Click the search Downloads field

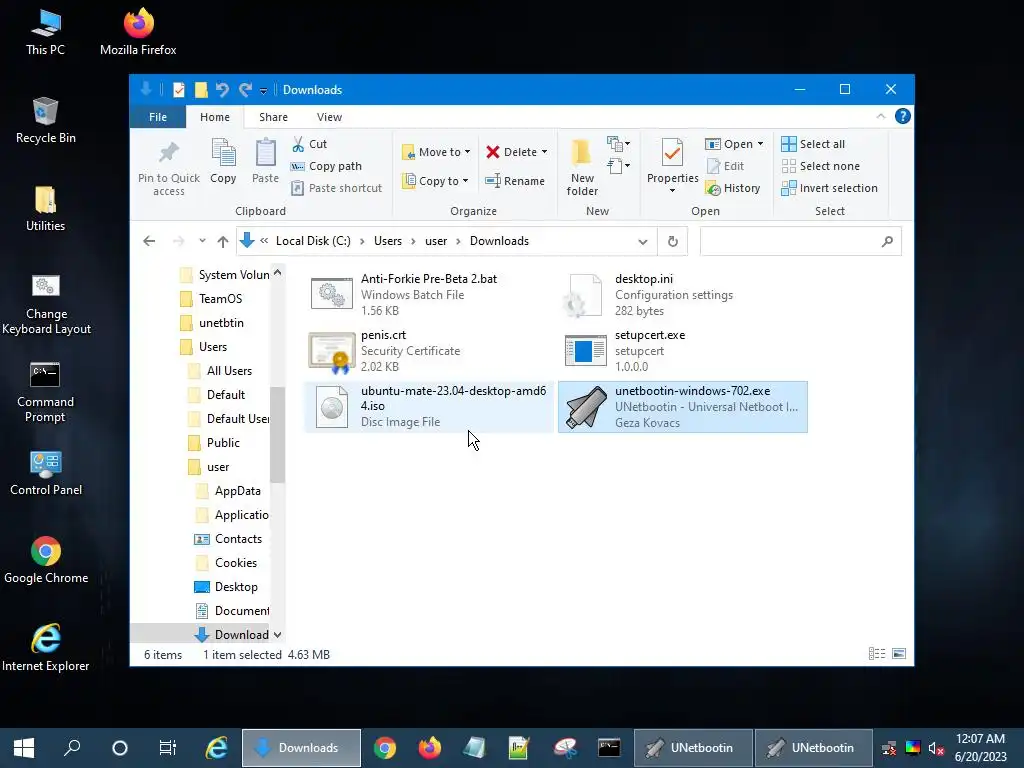click(x=800, y=242)
